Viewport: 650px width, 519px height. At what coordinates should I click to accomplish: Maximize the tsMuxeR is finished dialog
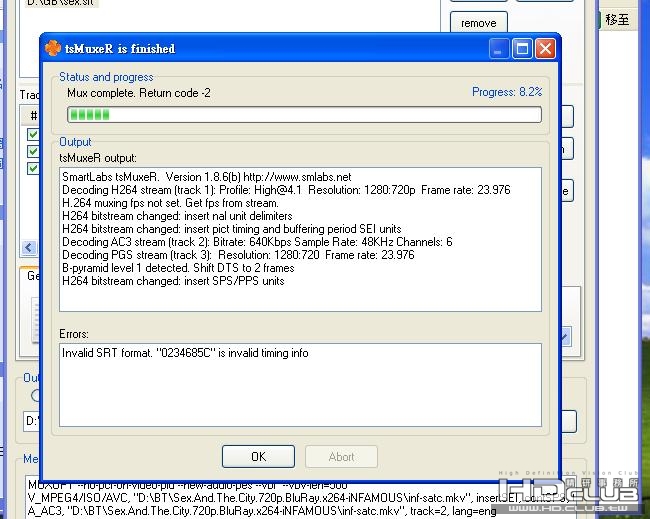coord(522,49)
